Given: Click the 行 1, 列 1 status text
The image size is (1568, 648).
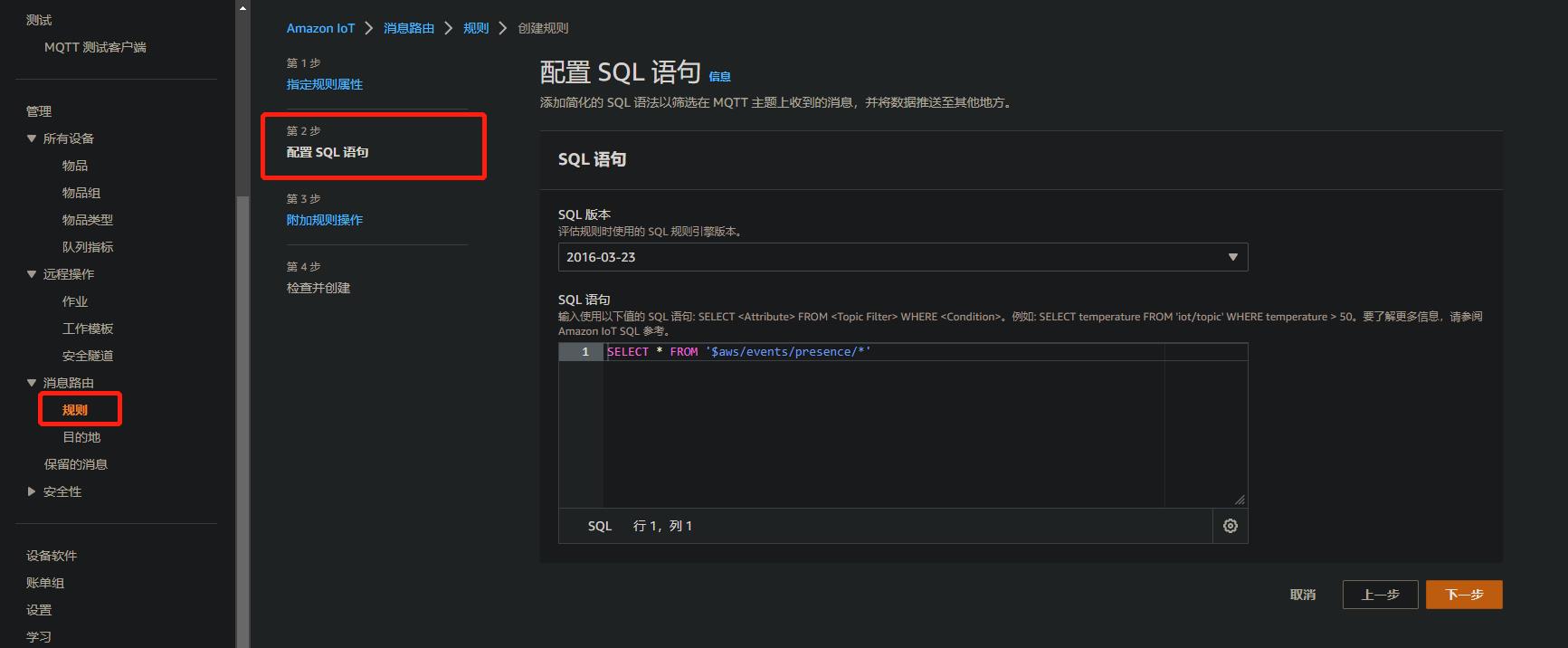Looking at the screenshot, I should (x=662, y=526).
